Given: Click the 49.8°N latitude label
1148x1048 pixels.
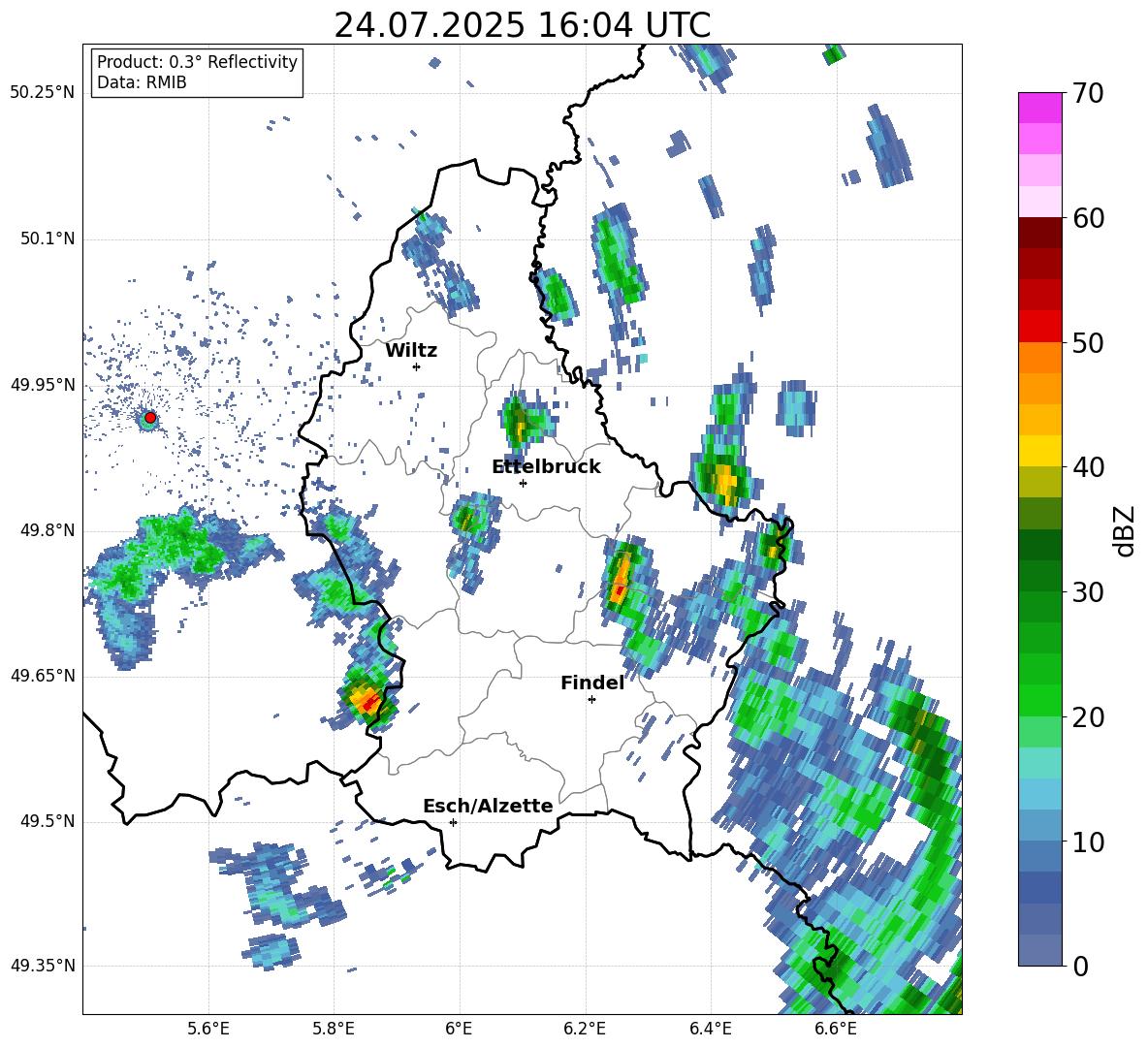Looking at the screenshot, I should [x=47, y=530].
